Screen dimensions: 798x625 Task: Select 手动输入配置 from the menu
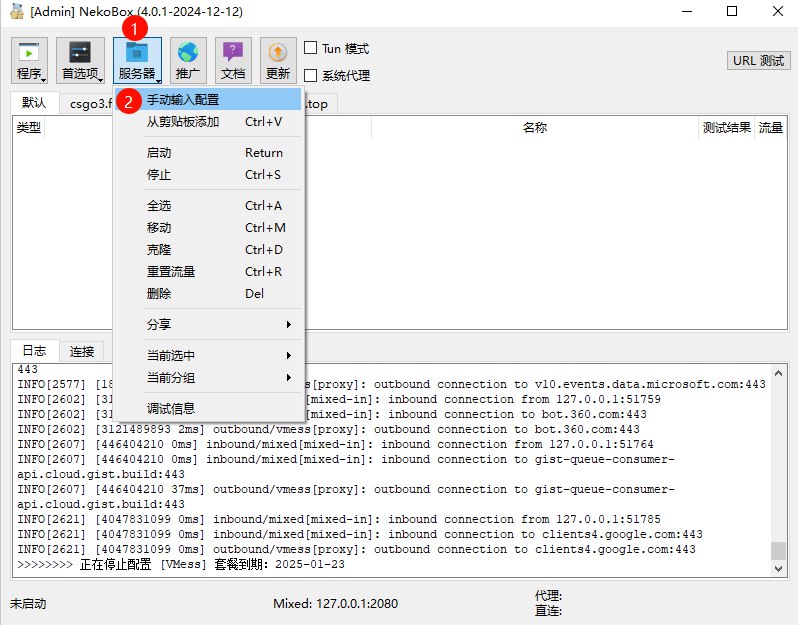point(183,100)
